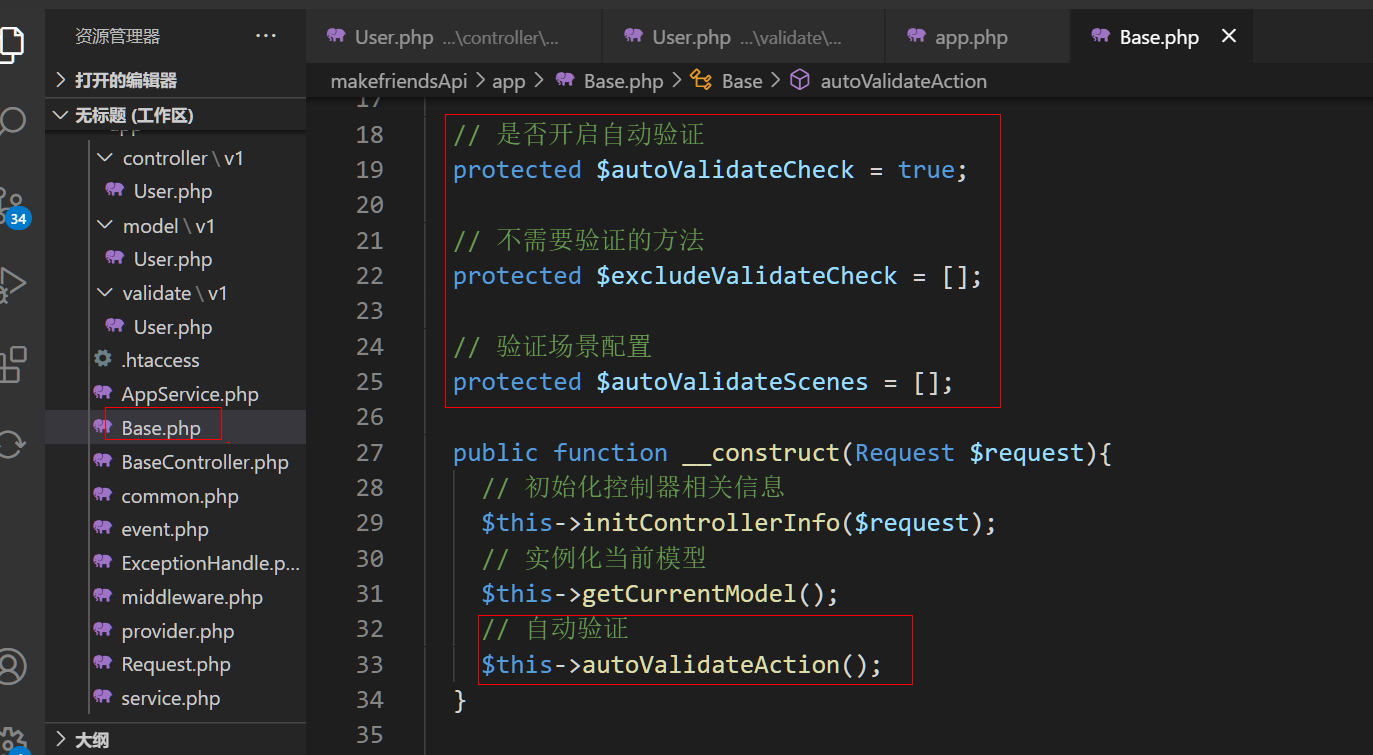Open BaseController.php in file tree
This screenshot has height=755, width=1373.
204,462
